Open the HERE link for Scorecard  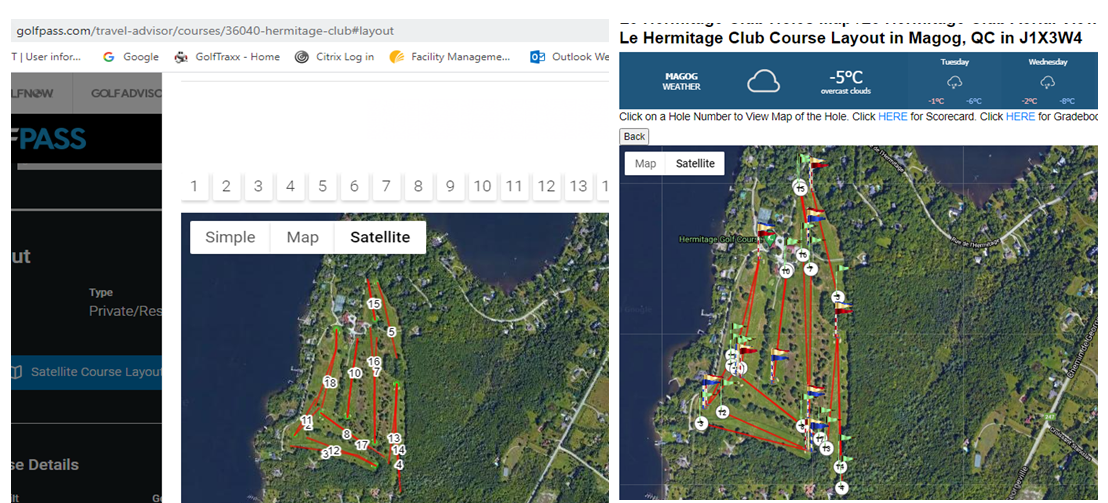click(892, 117)
